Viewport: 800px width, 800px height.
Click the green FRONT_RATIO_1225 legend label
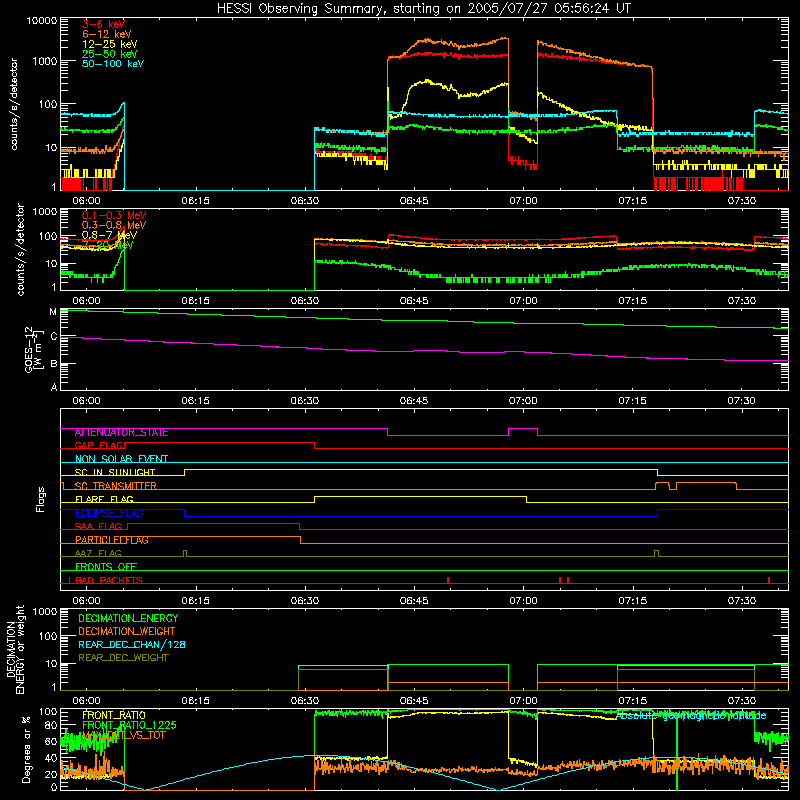[129, 726]
